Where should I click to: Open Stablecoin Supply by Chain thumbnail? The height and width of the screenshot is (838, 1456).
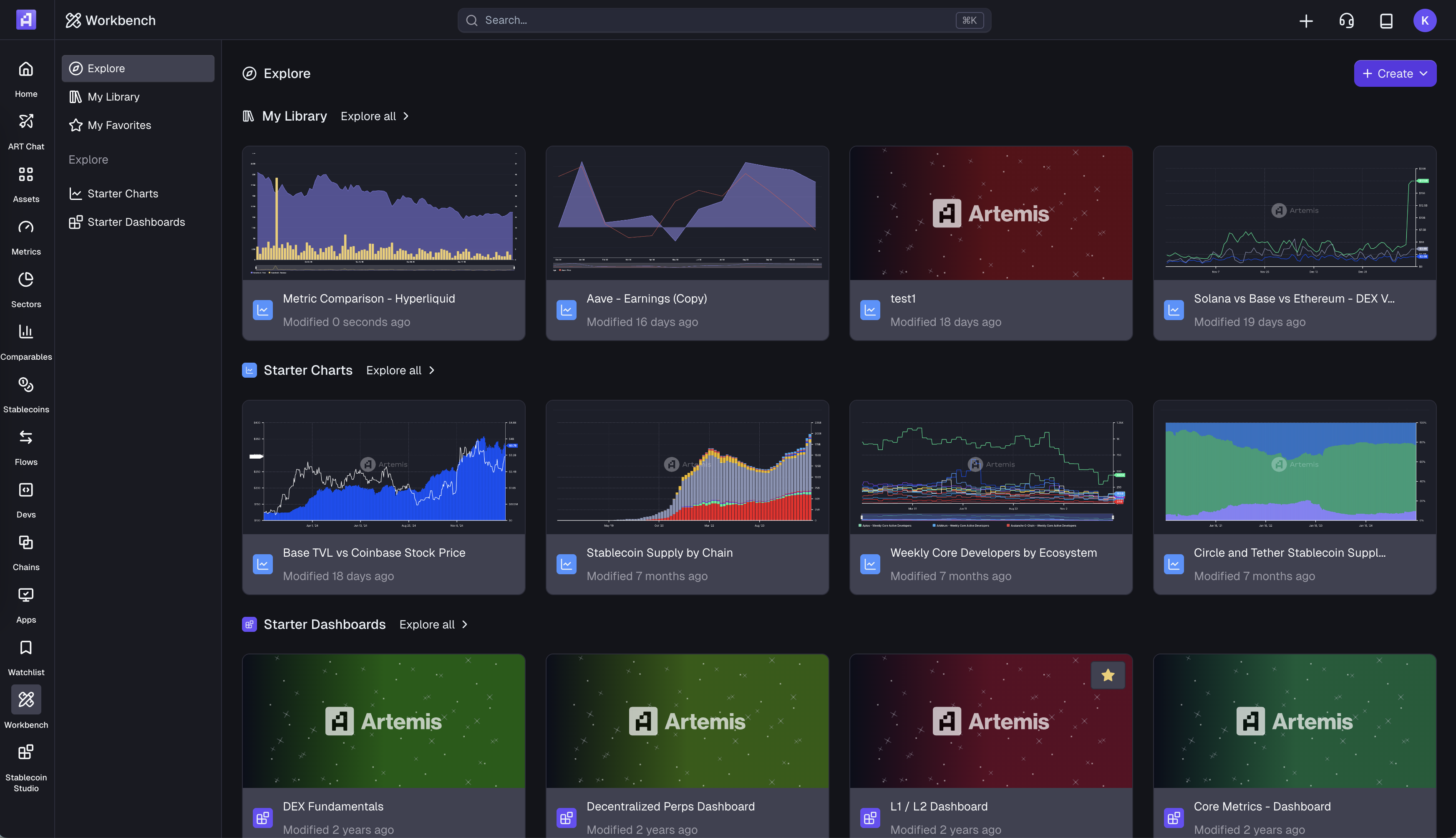687,467
